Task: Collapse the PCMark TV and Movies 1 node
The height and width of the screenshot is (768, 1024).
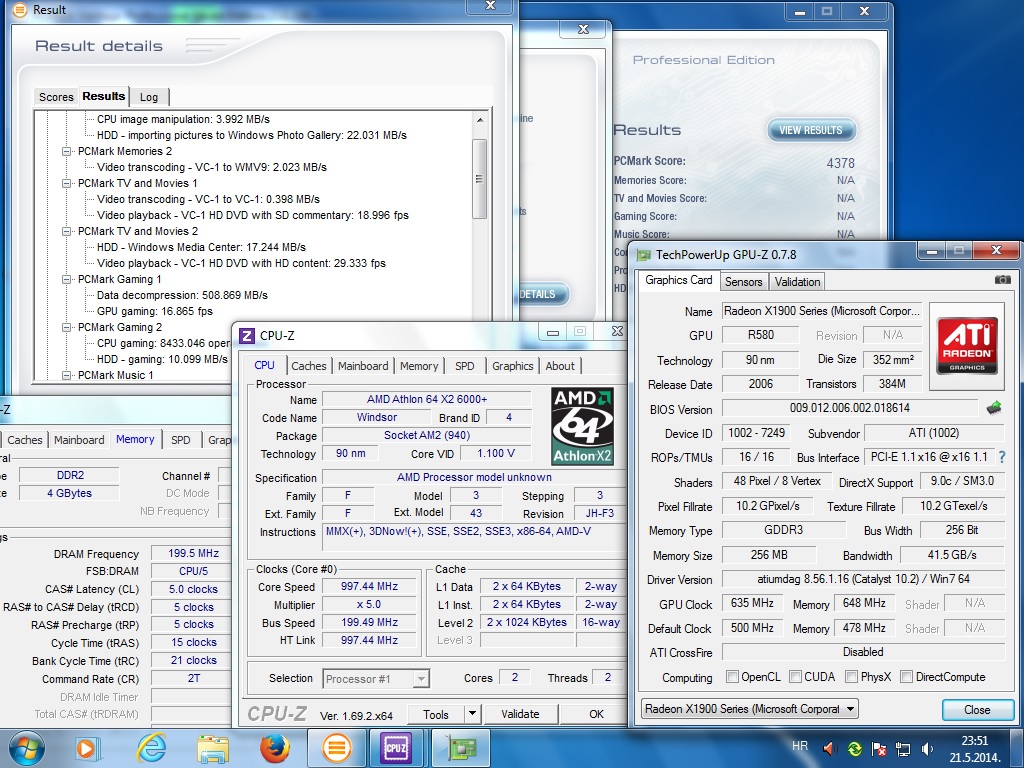Action: [x=66, y=183]
